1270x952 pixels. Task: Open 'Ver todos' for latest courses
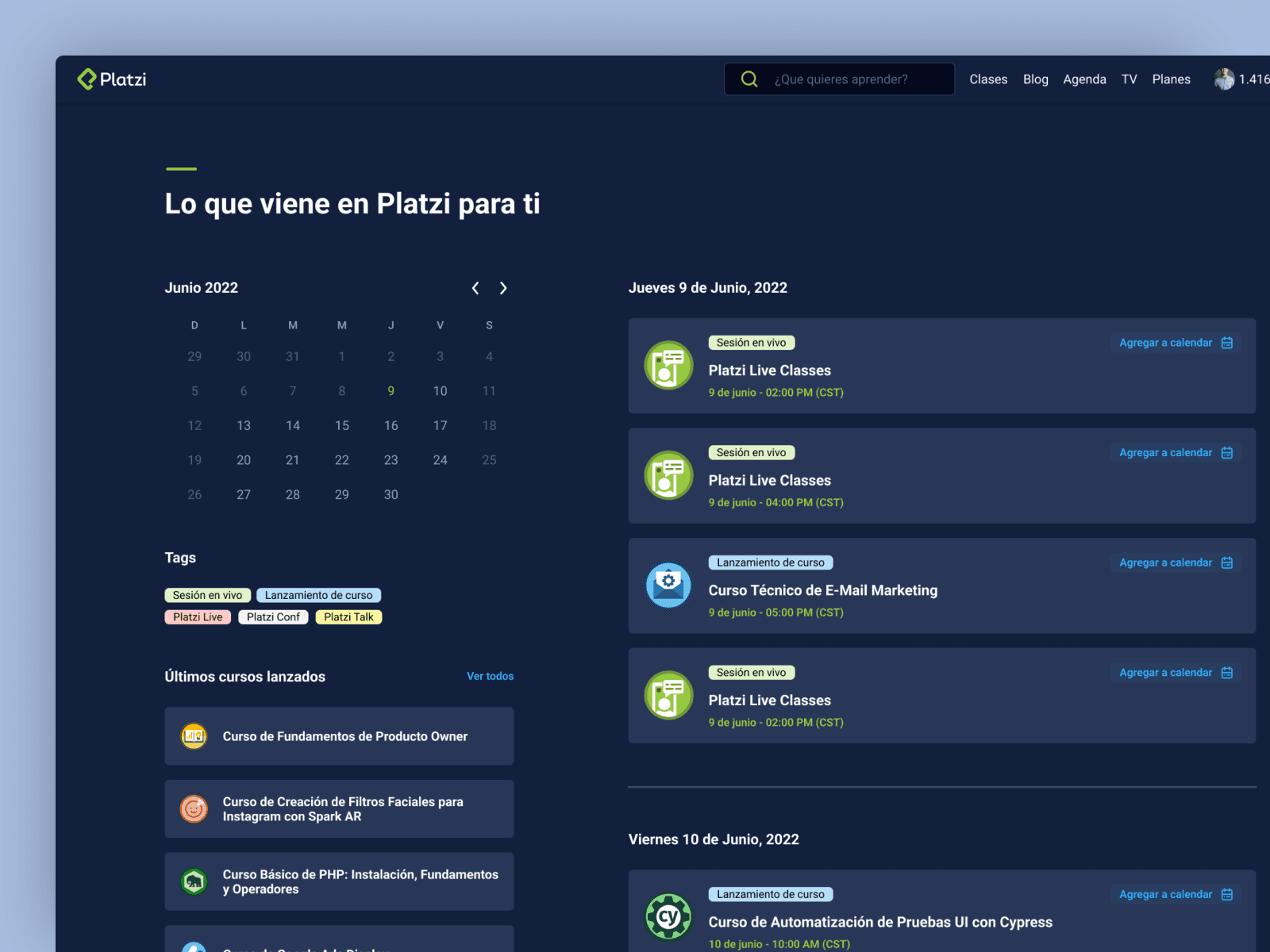(490, 676)
